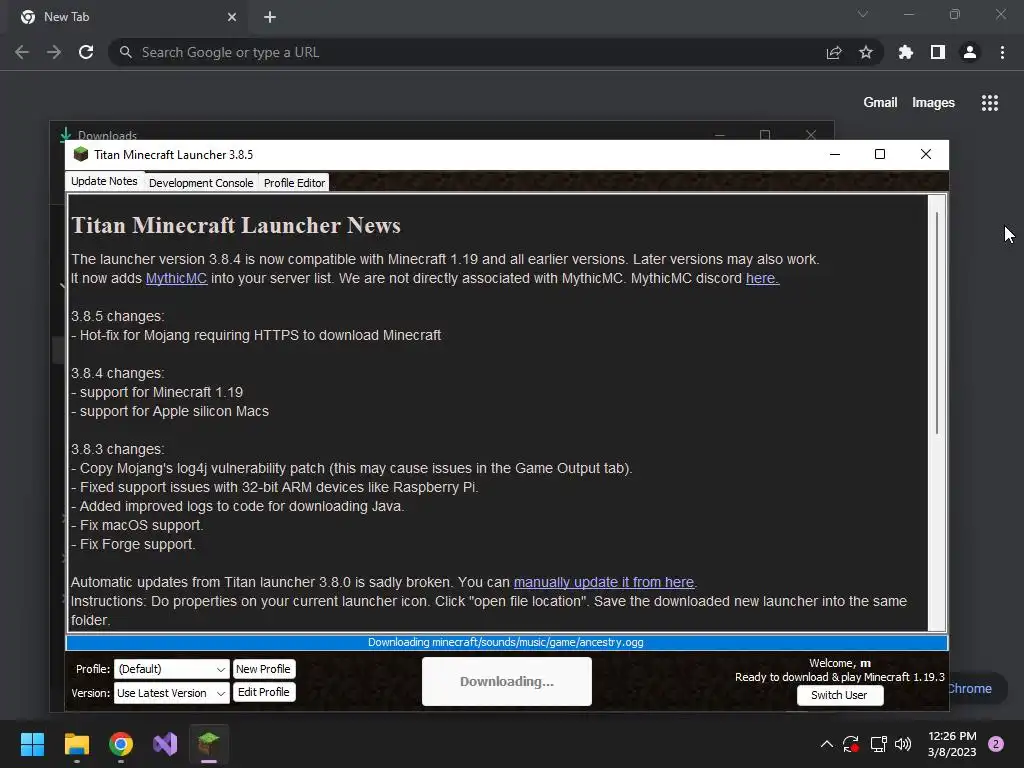Open File Explorer from taskbar
1024x768 pixels.
[x=76, y=744]
